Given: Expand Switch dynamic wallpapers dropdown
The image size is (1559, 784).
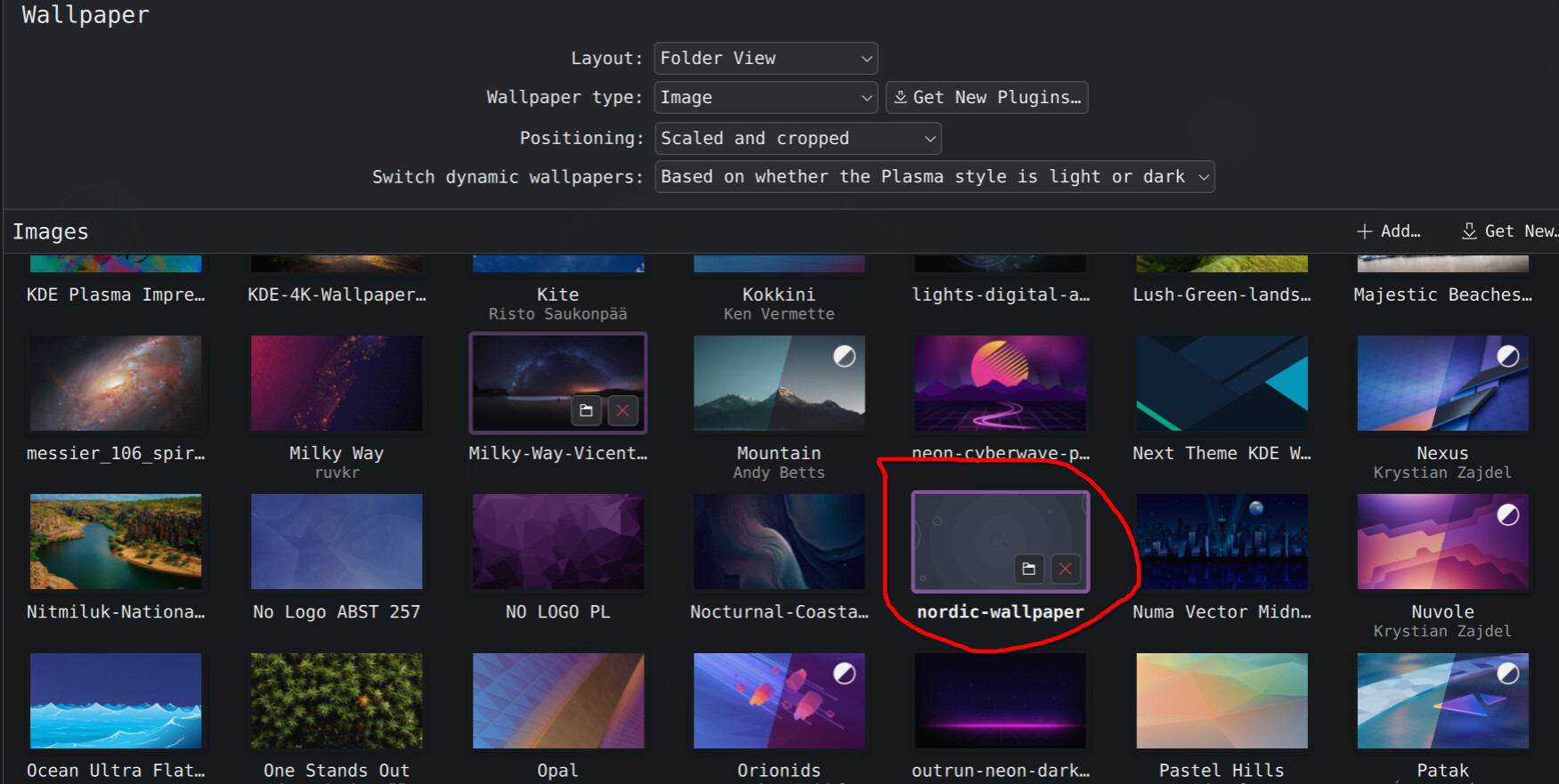Looking at the screenshot, I should [934, 177].
